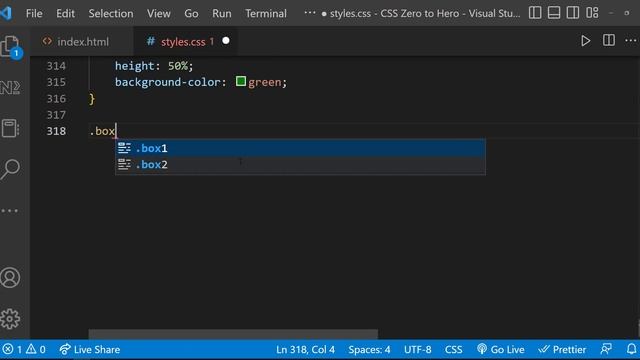Open the File menu
The width and height of the screenshot is (640, 360).
coord(34,13)
